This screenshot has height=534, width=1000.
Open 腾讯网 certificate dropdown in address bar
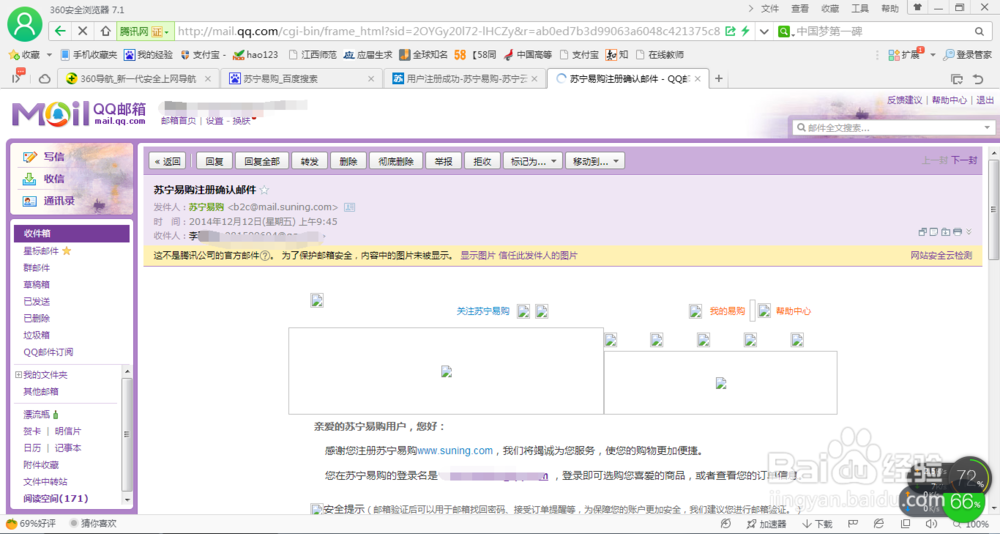point(145,31)
